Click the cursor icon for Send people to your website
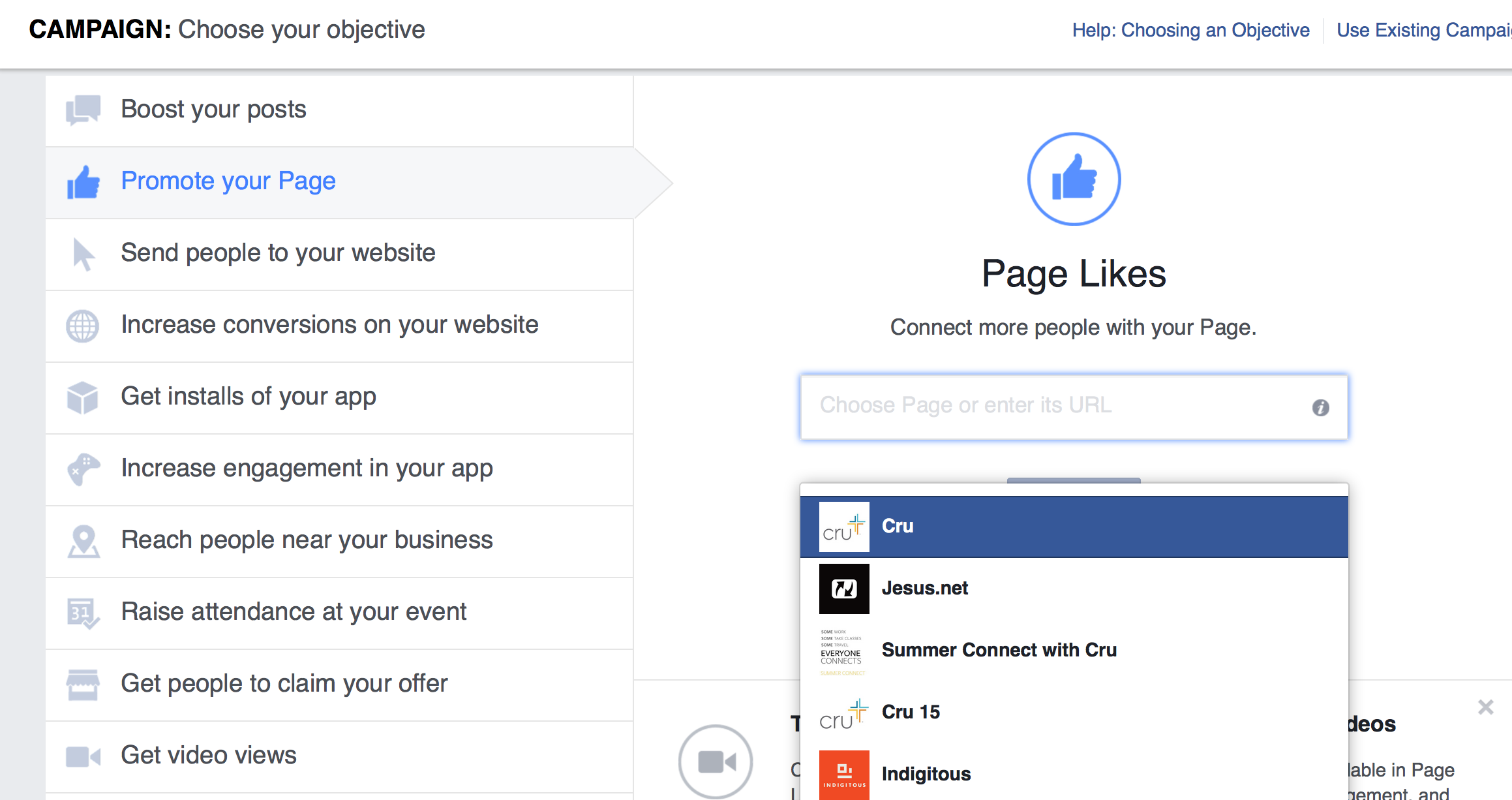This screenshot has width=1512, height=800. tap(83, 254)
